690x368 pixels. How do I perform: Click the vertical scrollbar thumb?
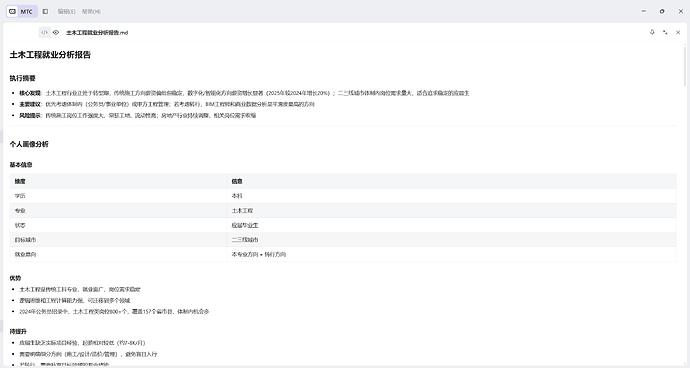click(685, 65)
